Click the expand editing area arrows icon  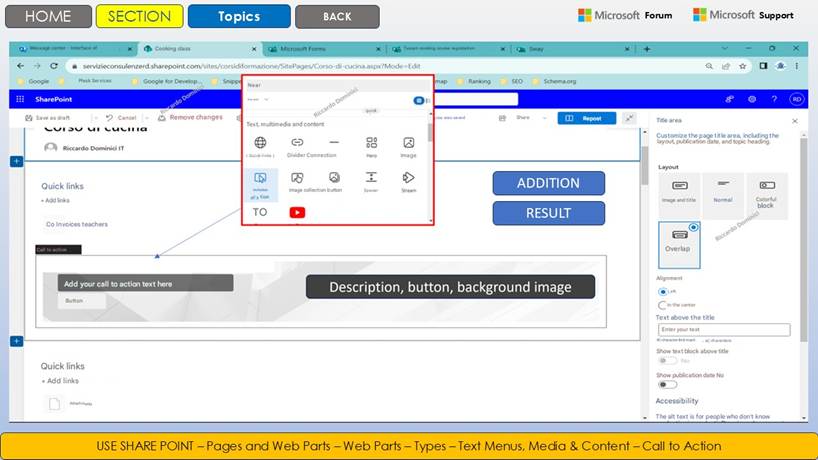click(630, 118)
